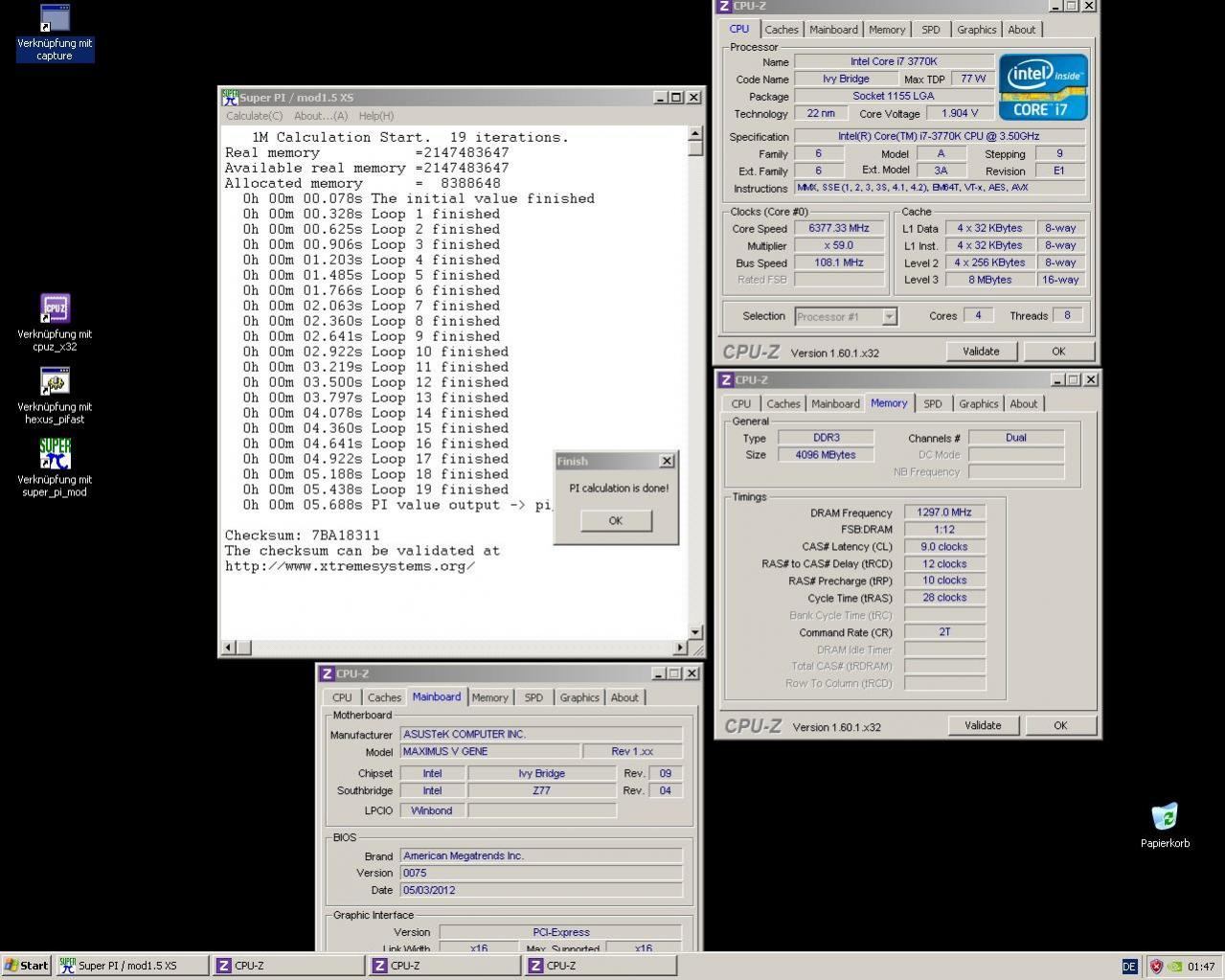Click the xtremesystems.org URL text

pos(351,566)
